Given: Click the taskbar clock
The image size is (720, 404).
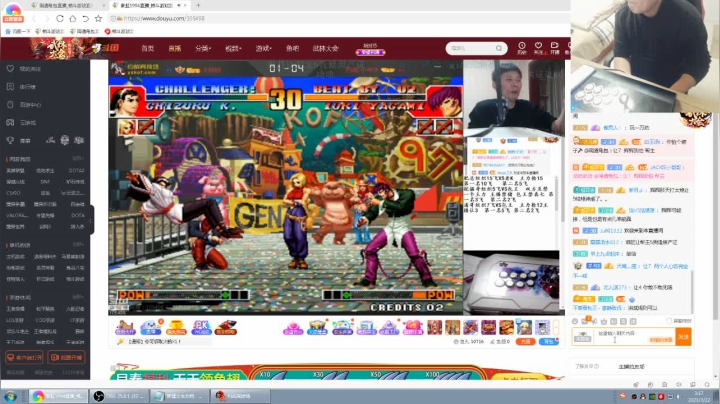Looking at the screenshot, I should click(698, 396).
